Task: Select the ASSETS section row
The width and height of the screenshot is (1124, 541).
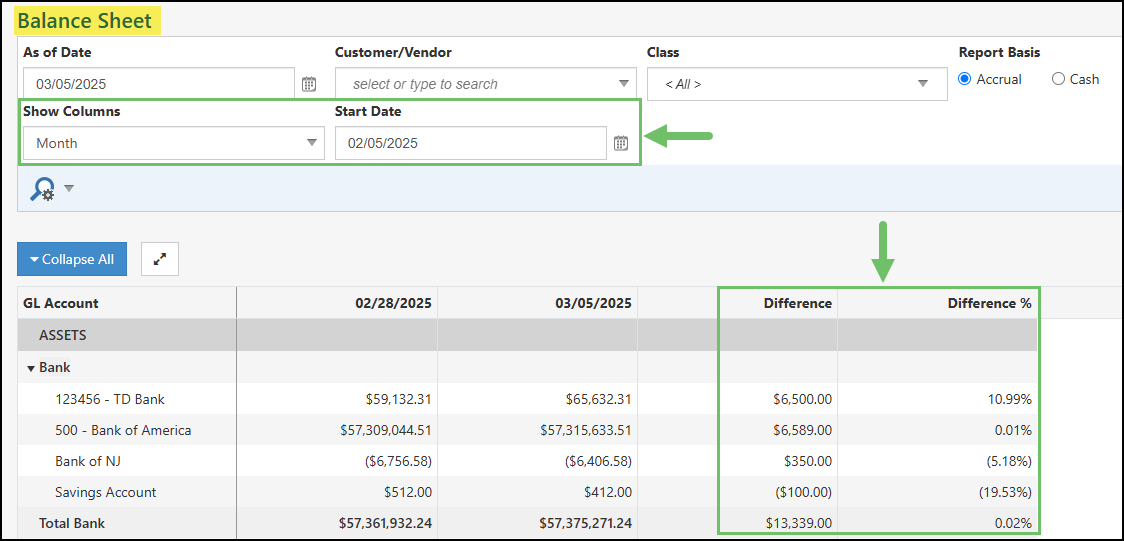Action: click(527, 335)
